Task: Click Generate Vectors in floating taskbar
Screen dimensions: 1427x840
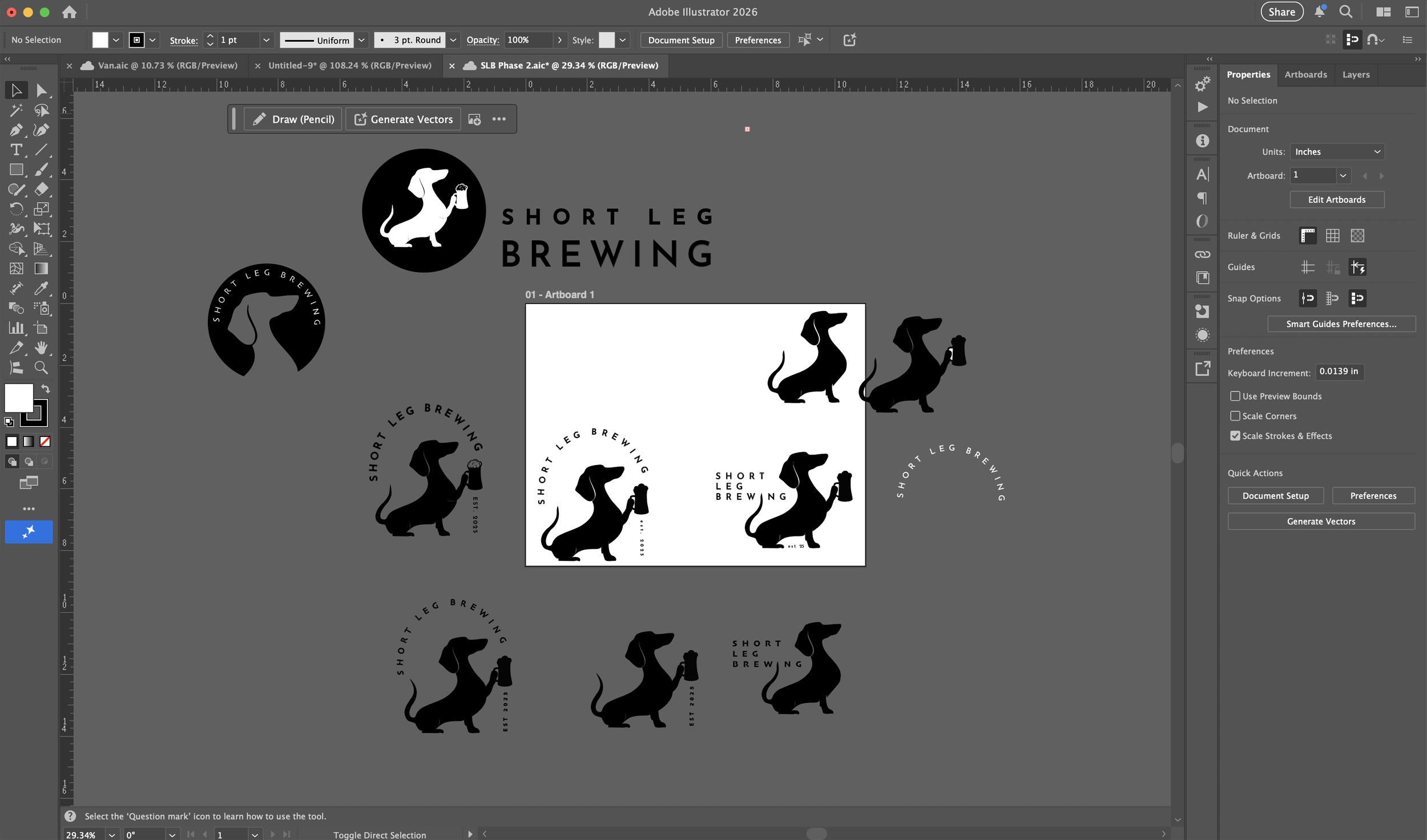Action: [404, 119]
